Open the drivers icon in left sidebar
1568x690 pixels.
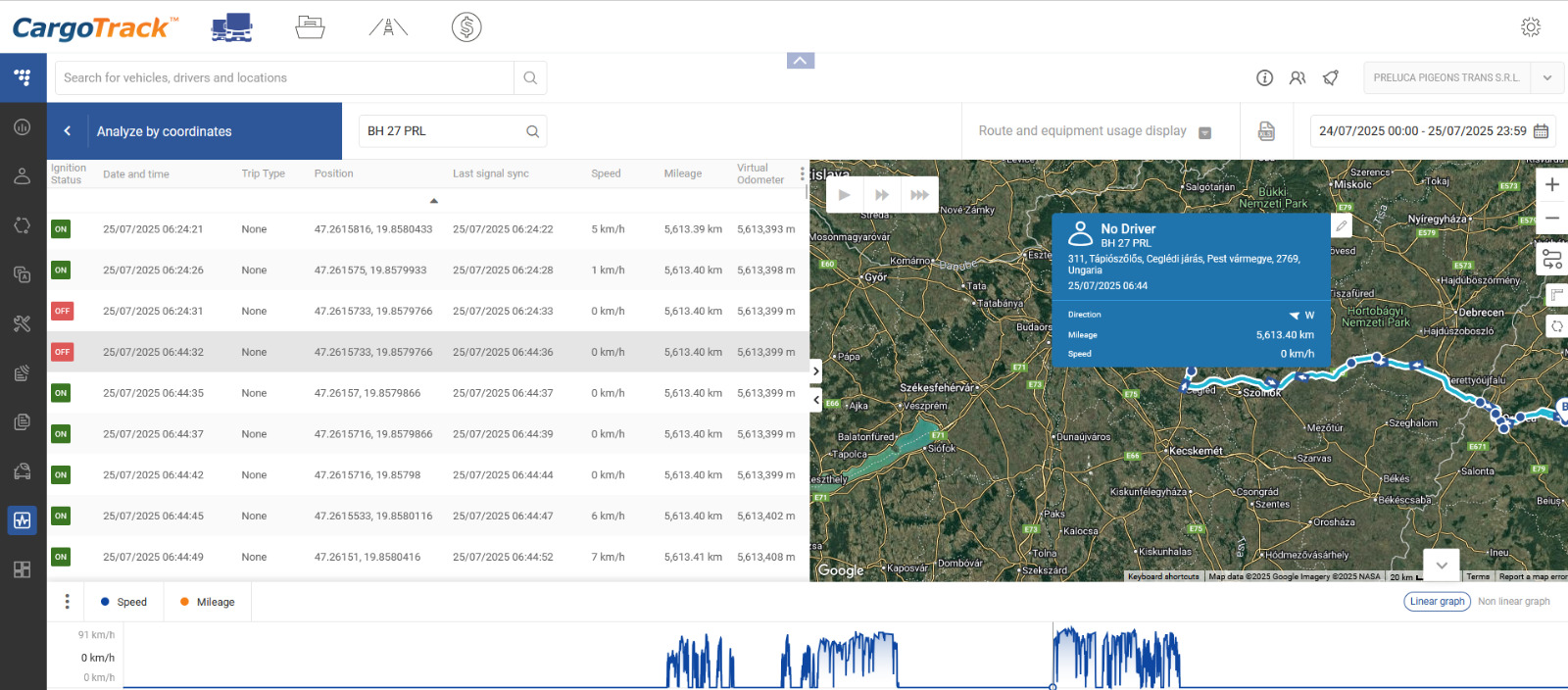[23, 176]
